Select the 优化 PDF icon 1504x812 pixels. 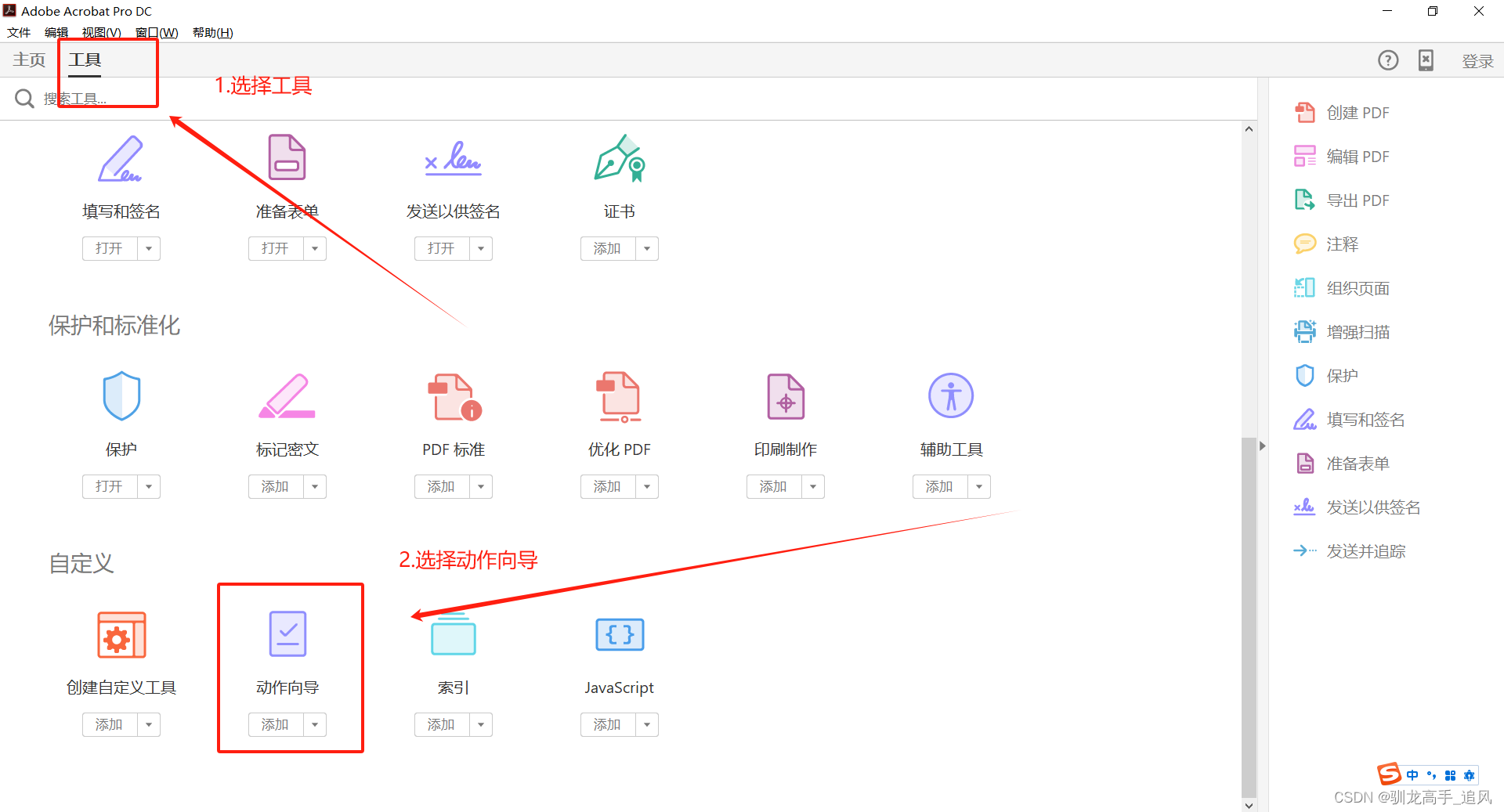(620, 397)
